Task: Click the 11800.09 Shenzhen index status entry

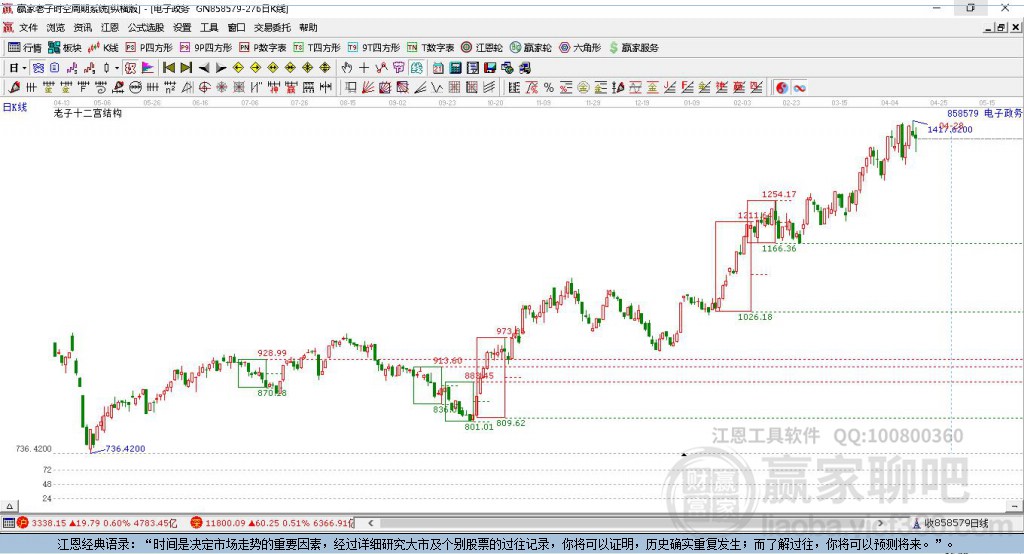Action: pos(272,523)
